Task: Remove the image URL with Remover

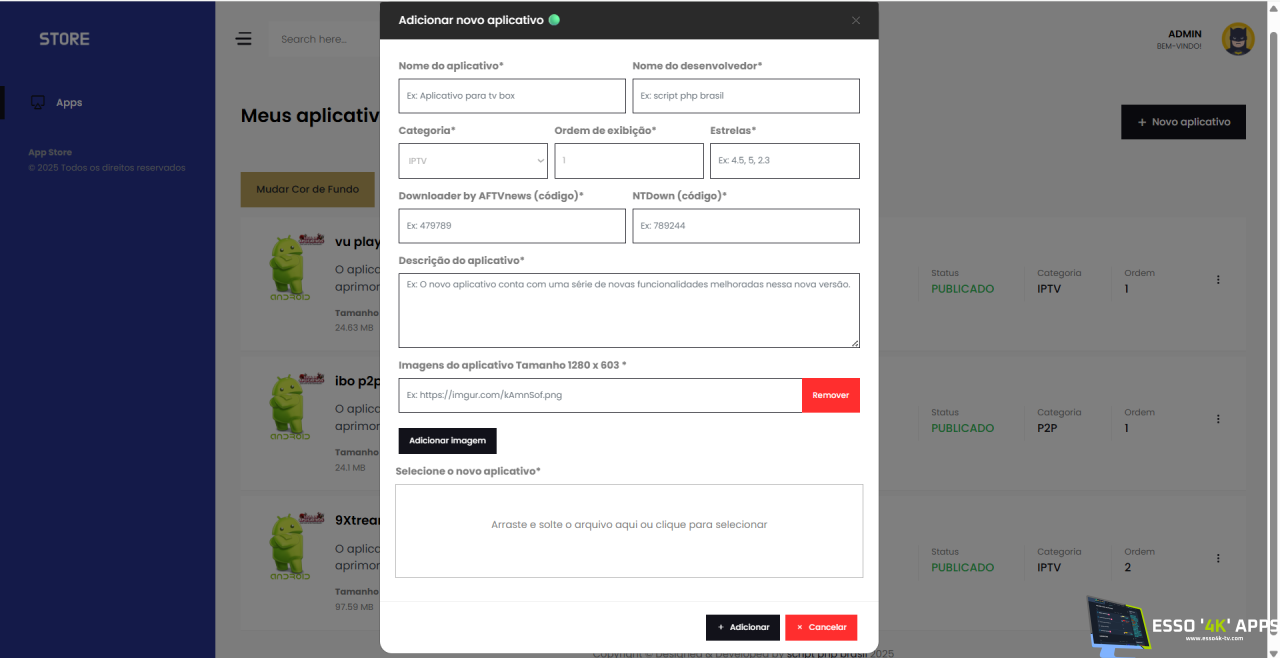Action: pyautogui.click(x=830, y=395)
